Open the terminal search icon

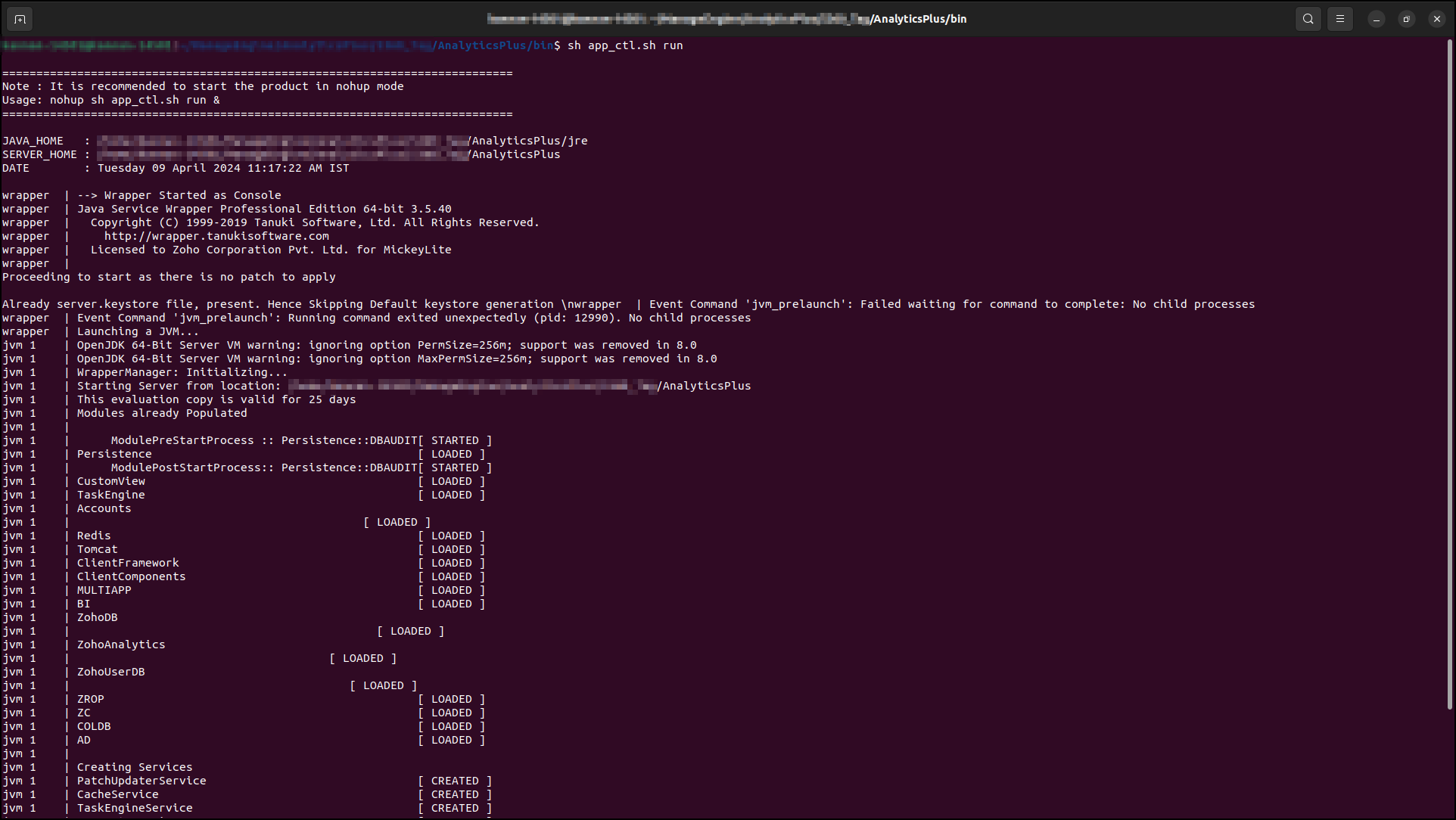(1308, 19)
